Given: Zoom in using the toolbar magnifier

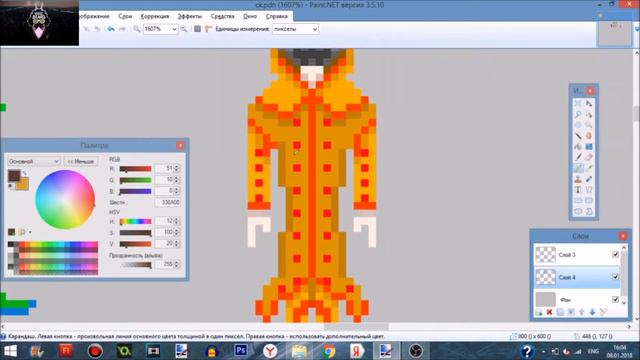Looking at the screenshot, I should pos(184,29).
